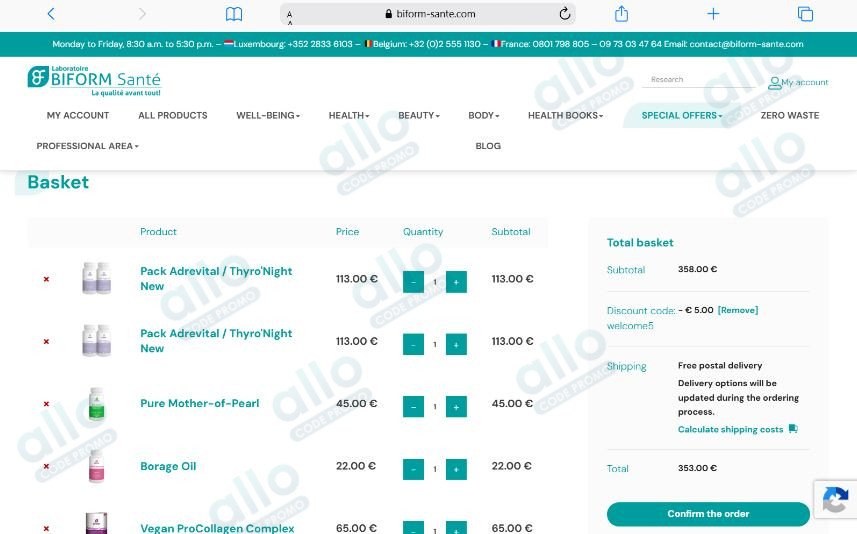This screenshot has height=534, width=857.
Task: Expand the HEALTH dropdown menu
Action: coord(349,115)
